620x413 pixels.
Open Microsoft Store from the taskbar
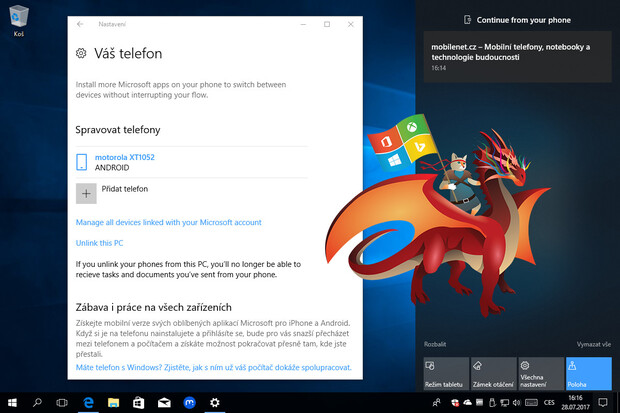pyautogui.click(x=138, y=403)
